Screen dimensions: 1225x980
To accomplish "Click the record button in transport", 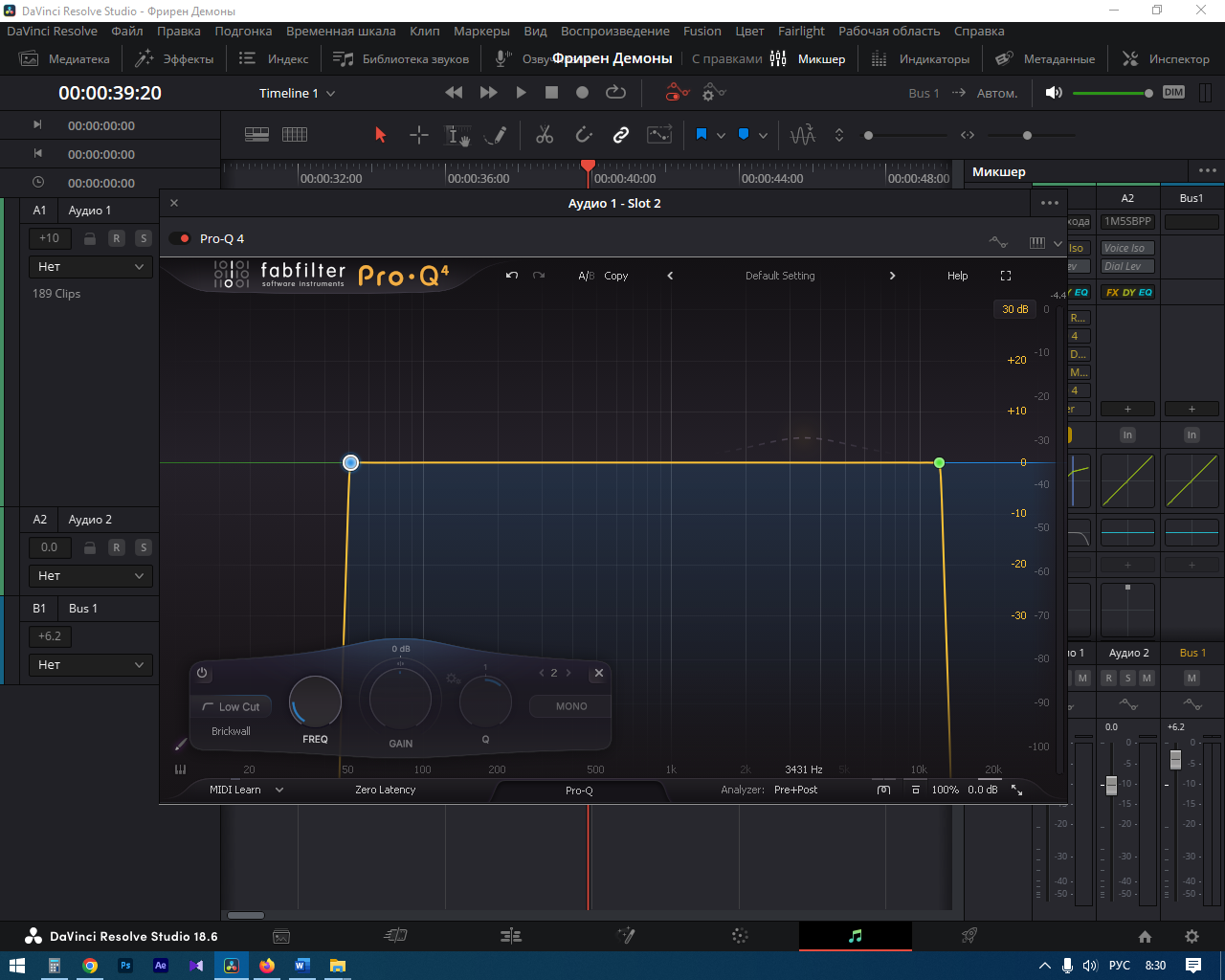I will pyautogui.click(x=582, y=93).
